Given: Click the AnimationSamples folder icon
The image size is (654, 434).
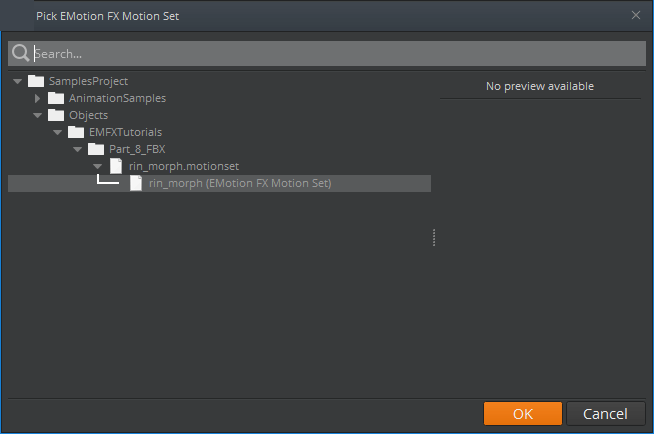Looking at the screenshot, I should click(x=56, y=98).
